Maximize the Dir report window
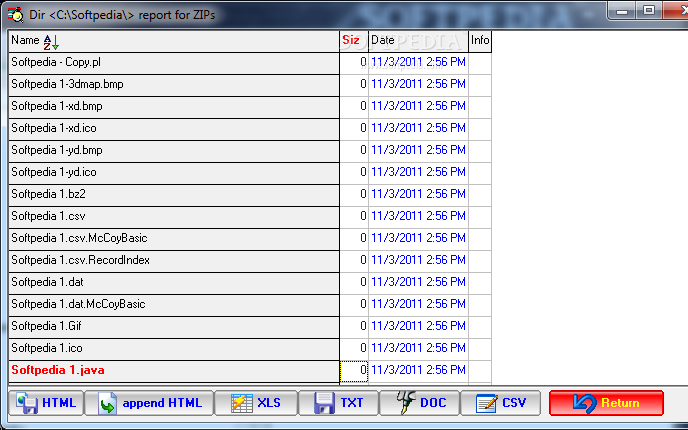The width and height of the screenshot is (688, 430). click(649, 11)
